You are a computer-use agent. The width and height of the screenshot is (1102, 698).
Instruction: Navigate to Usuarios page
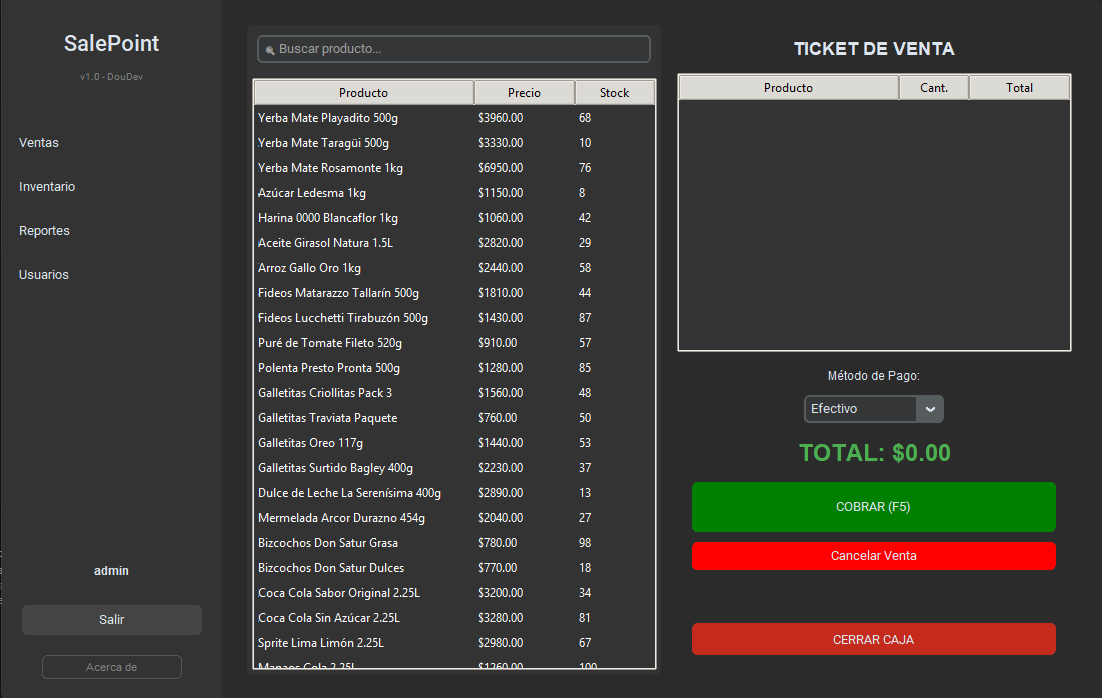(44, 275)
